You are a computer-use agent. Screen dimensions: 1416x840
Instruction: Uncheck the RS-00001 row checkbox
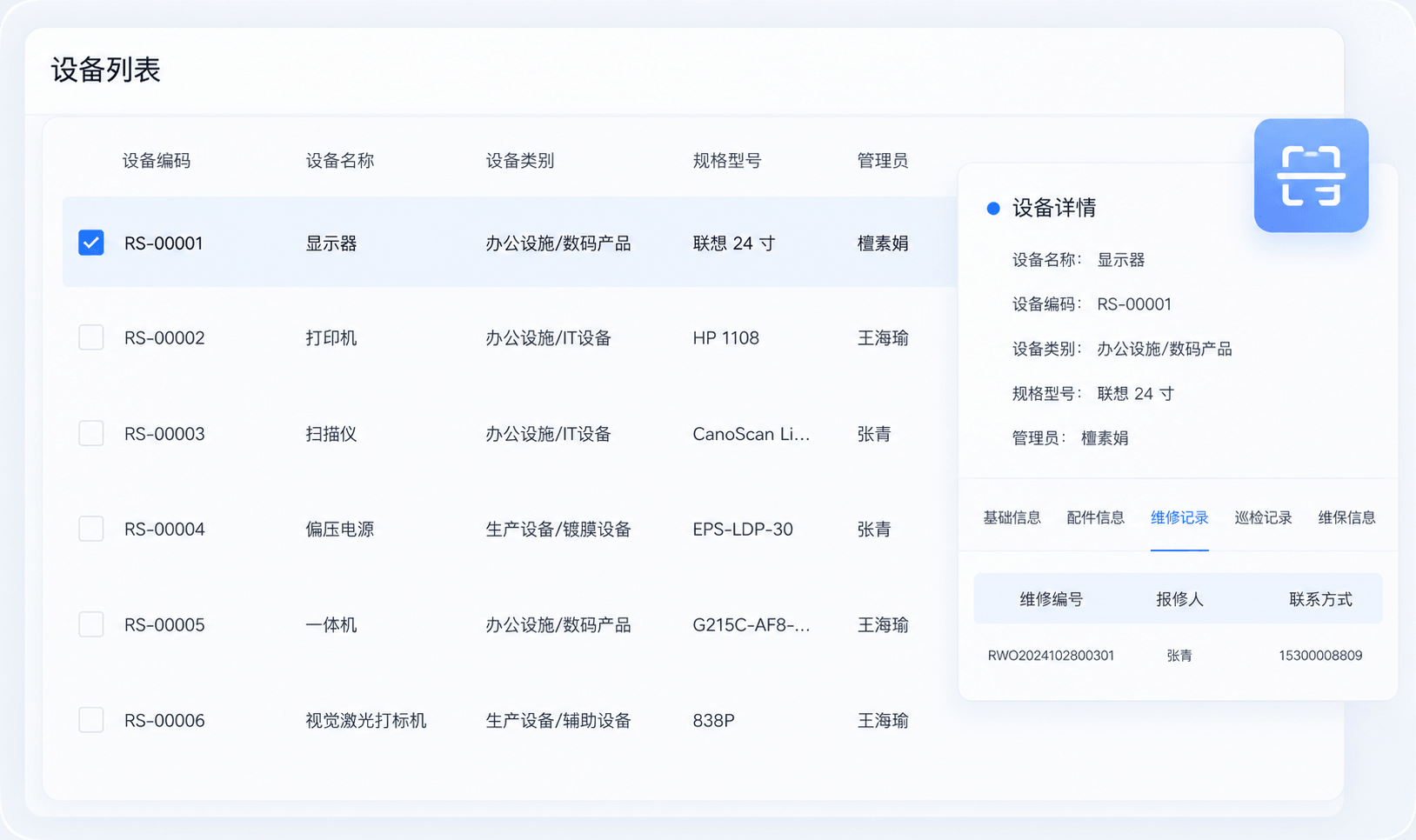pos(91,243)
